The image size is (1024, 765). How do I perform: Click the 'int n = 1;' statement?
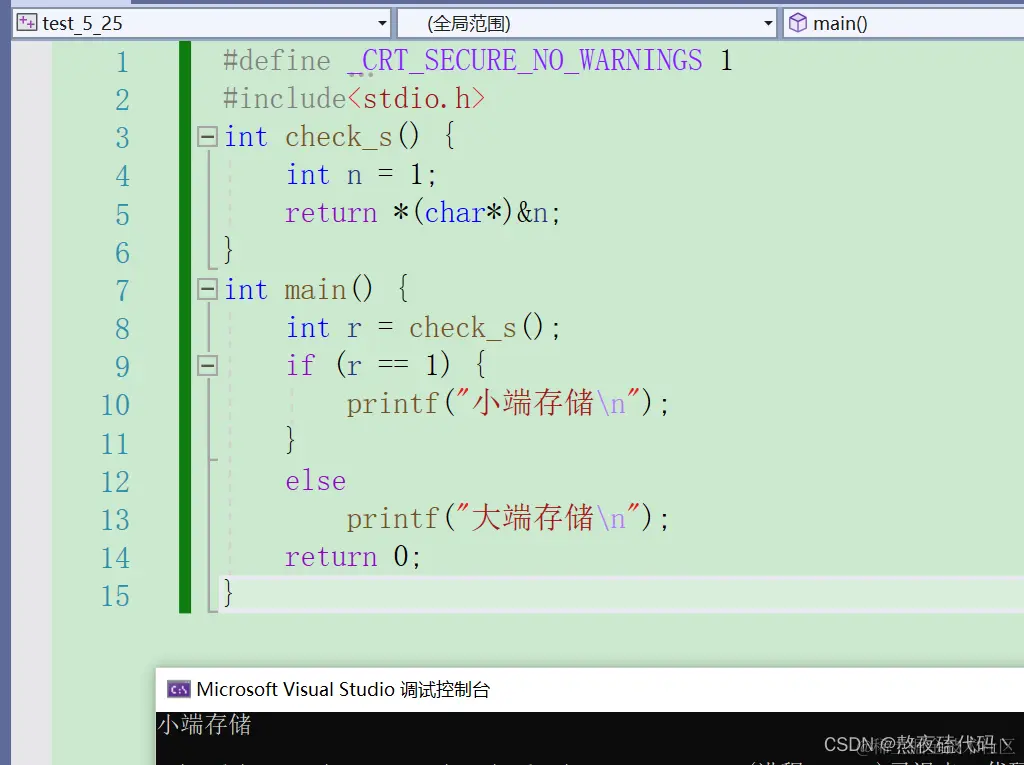pos(361,175)
